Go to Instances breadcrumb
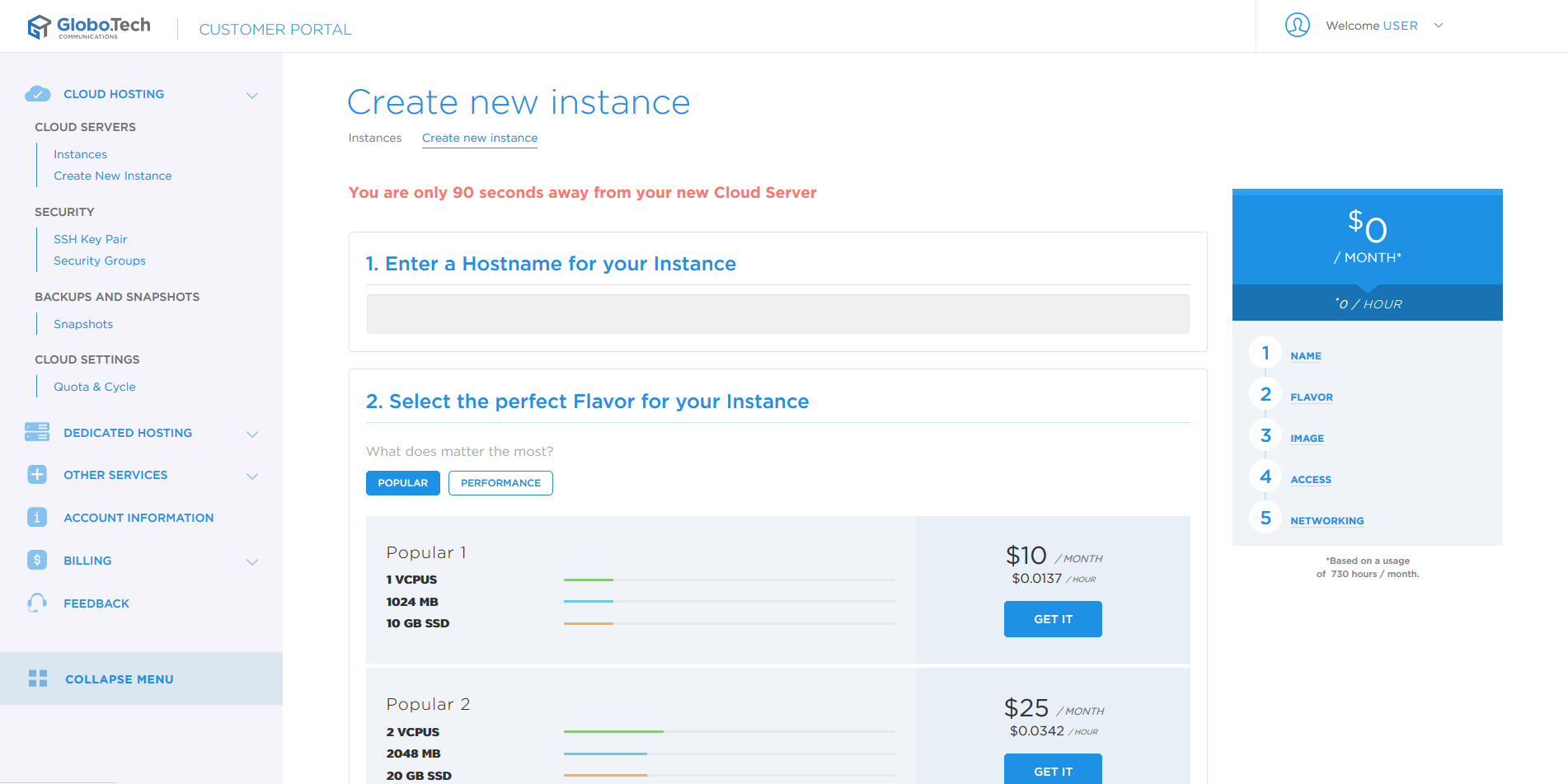The width and height of the screenshot is (1568, 784). 375,138
